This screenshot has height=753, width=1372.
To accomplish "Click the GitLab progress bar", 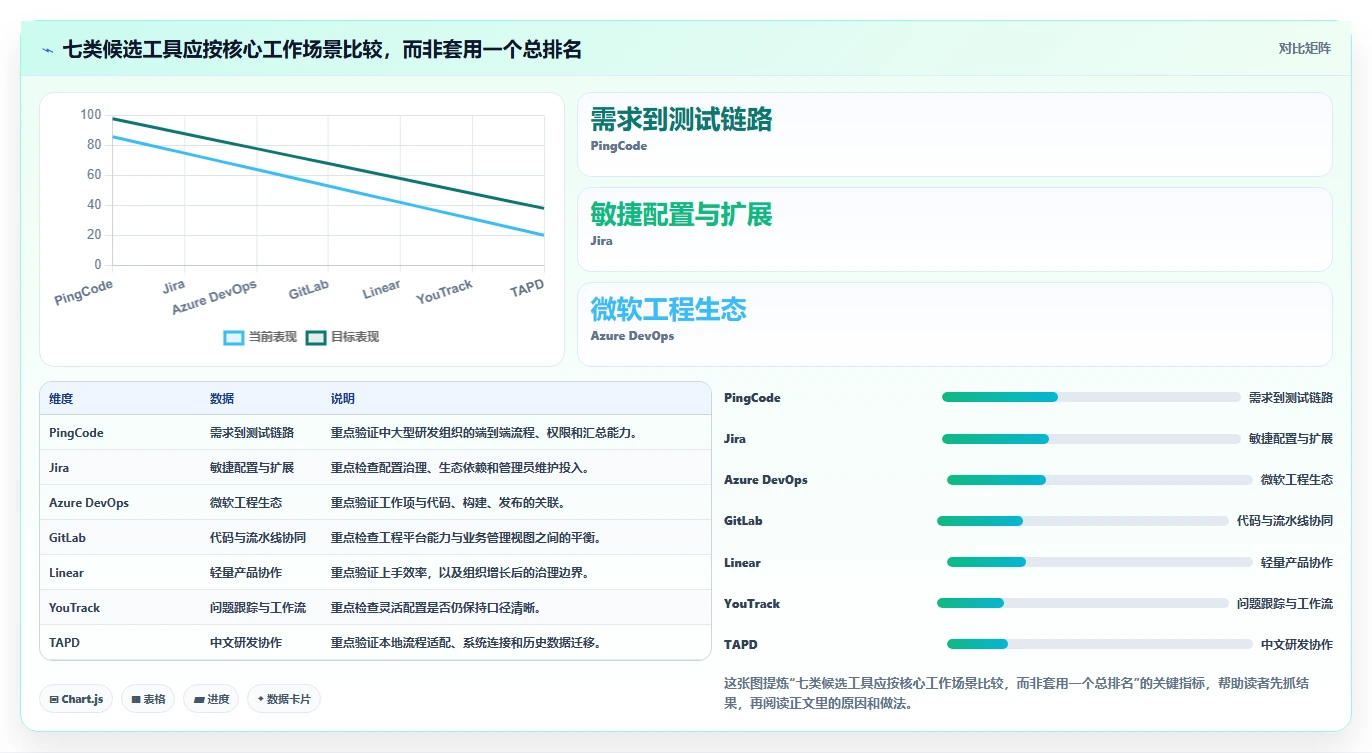I will (1083, 521).
